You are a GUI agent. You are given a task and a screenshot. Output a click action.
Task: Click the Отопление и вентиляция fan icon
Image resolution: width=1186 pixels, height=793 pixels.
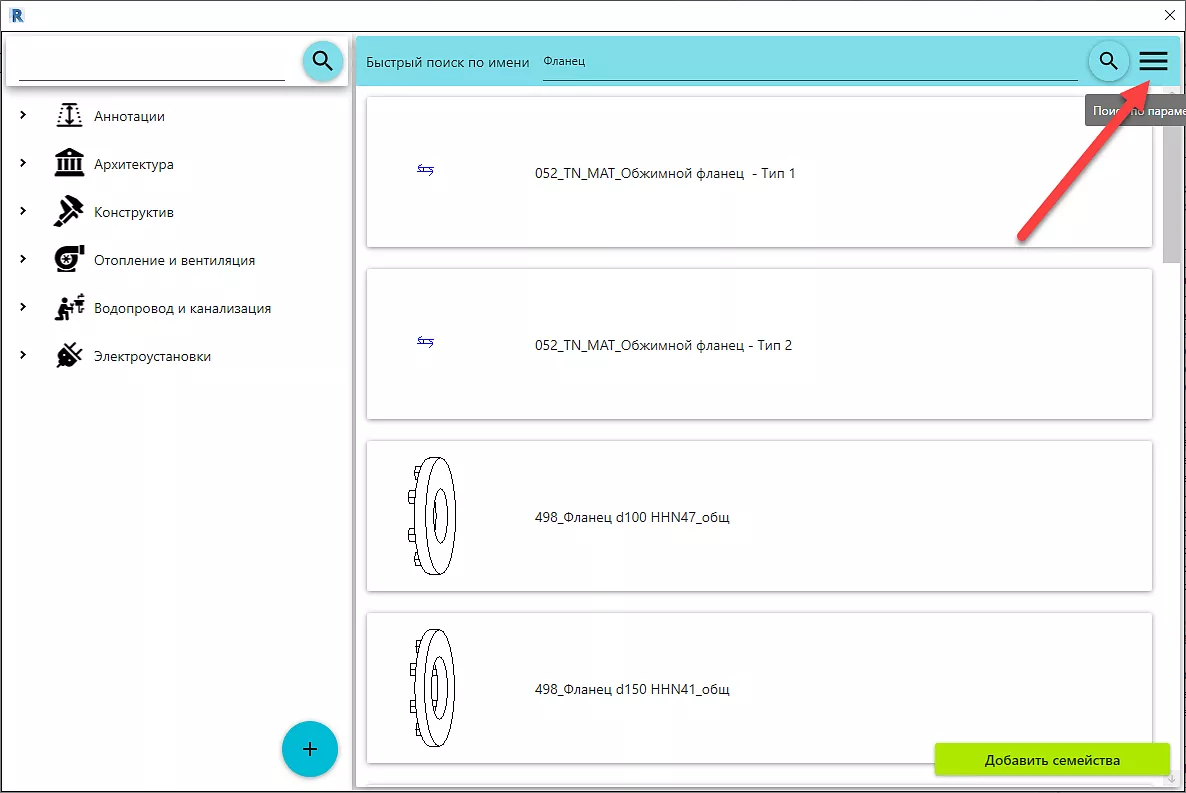point(69,260)
